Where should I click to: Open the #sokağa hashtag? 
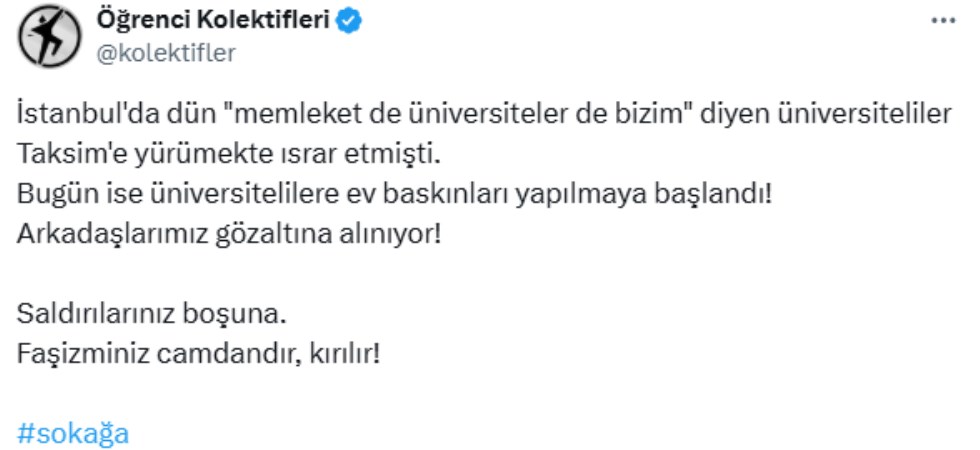[74, 434]
